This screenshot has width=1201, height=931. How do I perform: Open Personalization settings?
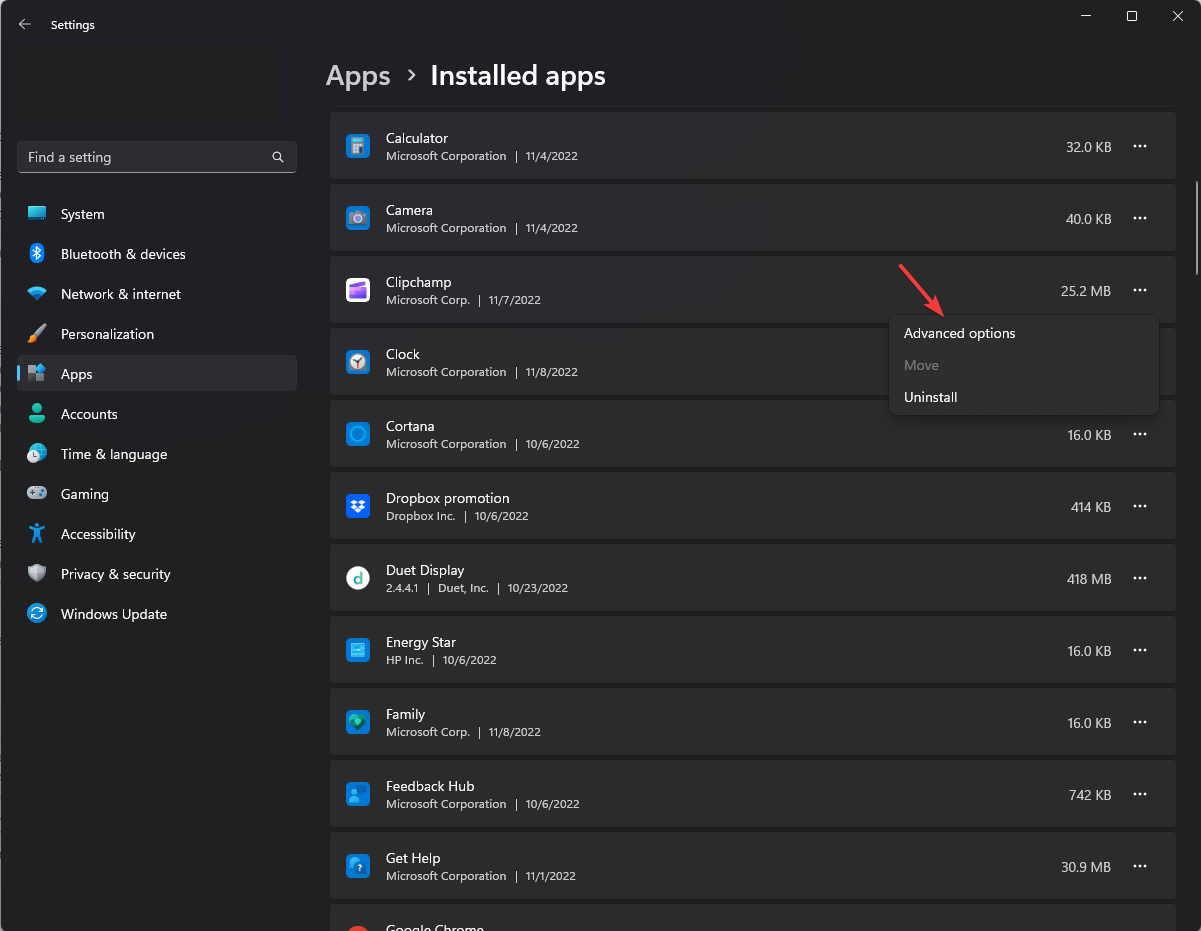tap(157, 334)
